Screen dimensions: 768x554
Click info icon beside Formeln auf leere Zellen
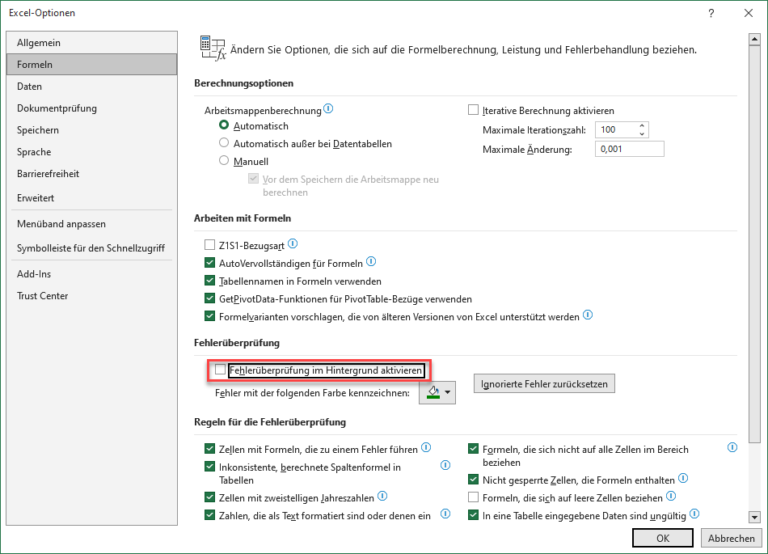click(x=671, y=496)
